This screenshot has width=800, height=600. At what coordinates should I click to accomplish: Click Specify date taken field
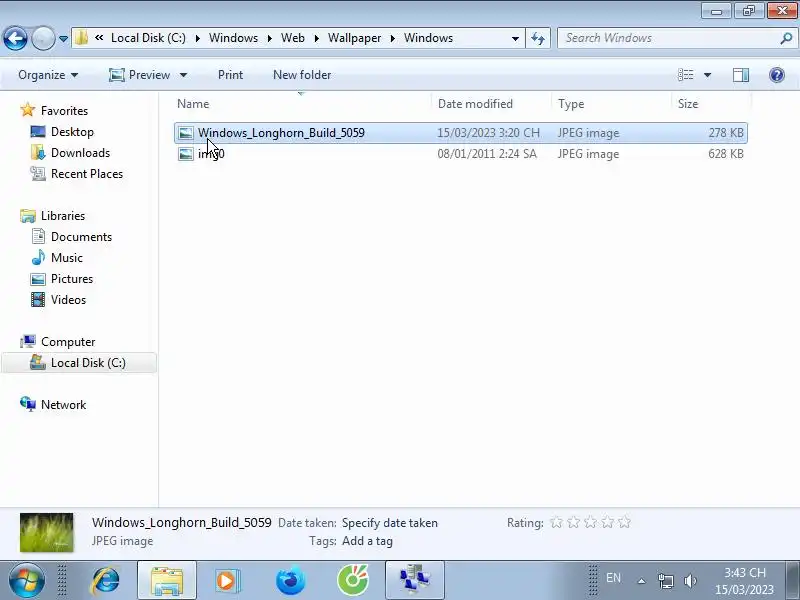coord(390,523)
